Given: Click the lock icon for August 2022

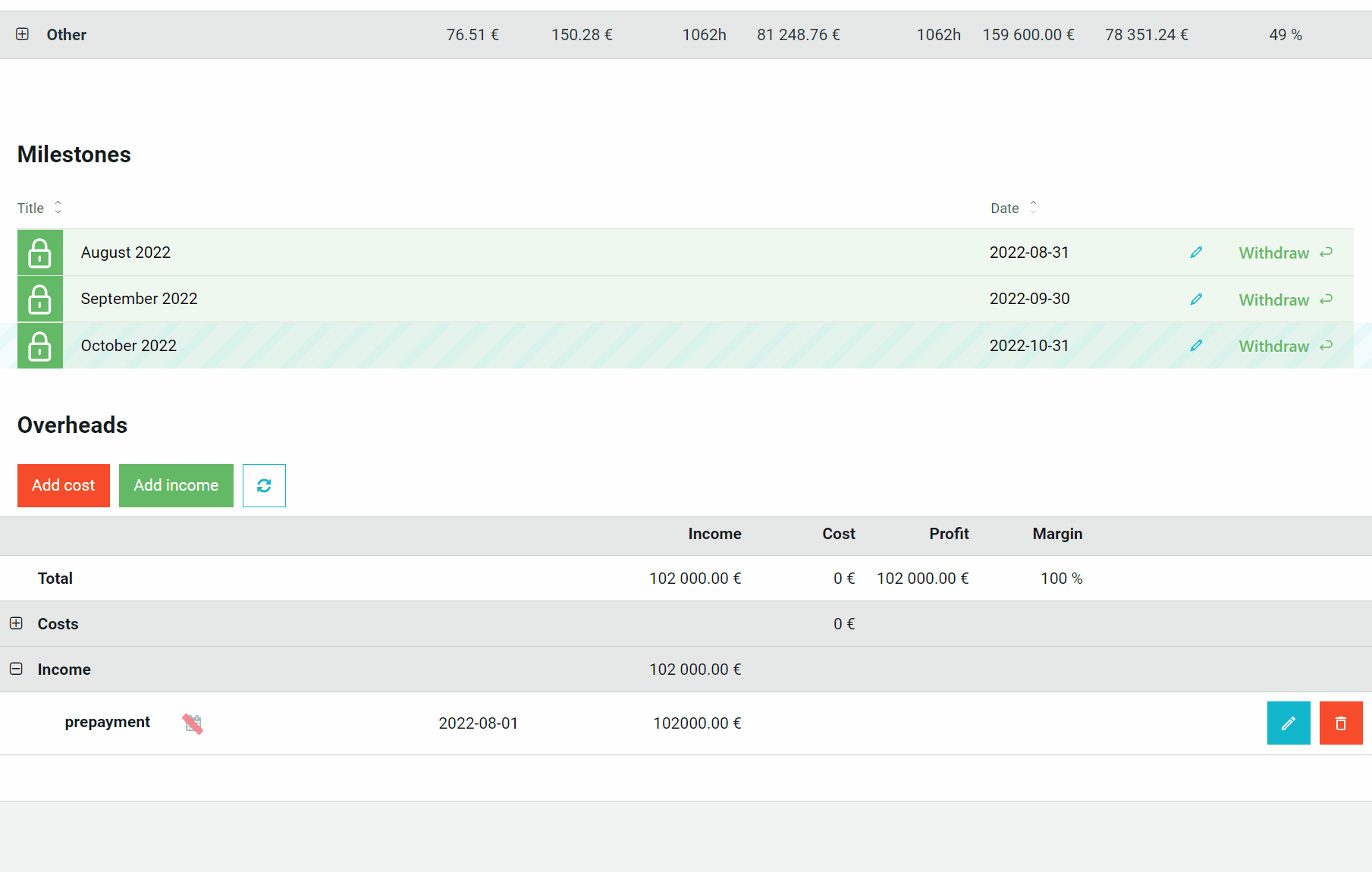Looking at the screenshot, I should click(39, 253).
